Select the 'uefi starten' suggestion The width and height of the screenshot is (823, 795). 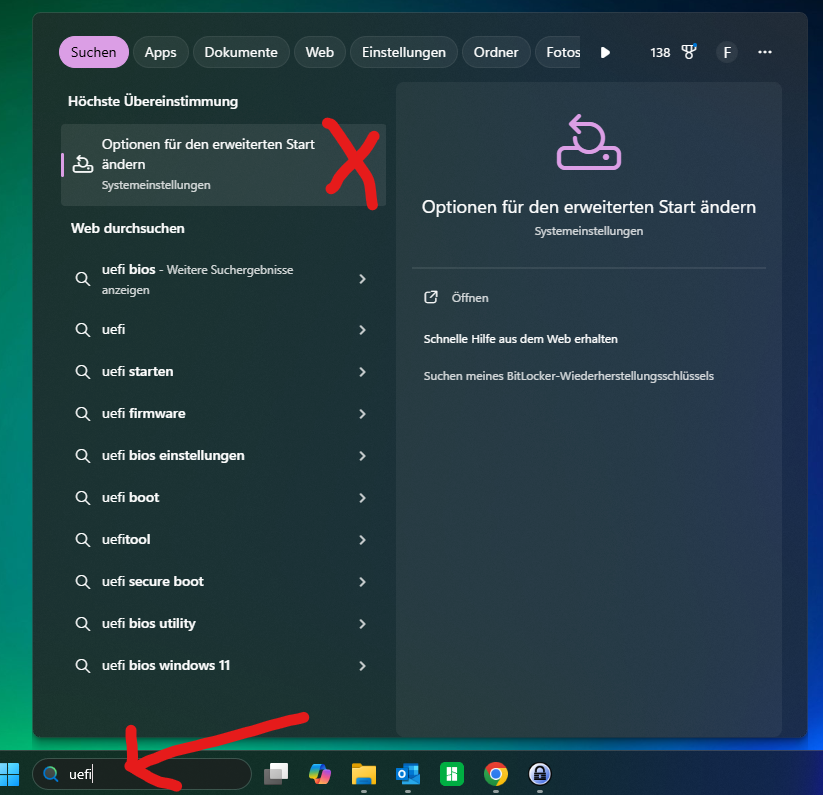[224, 372]
